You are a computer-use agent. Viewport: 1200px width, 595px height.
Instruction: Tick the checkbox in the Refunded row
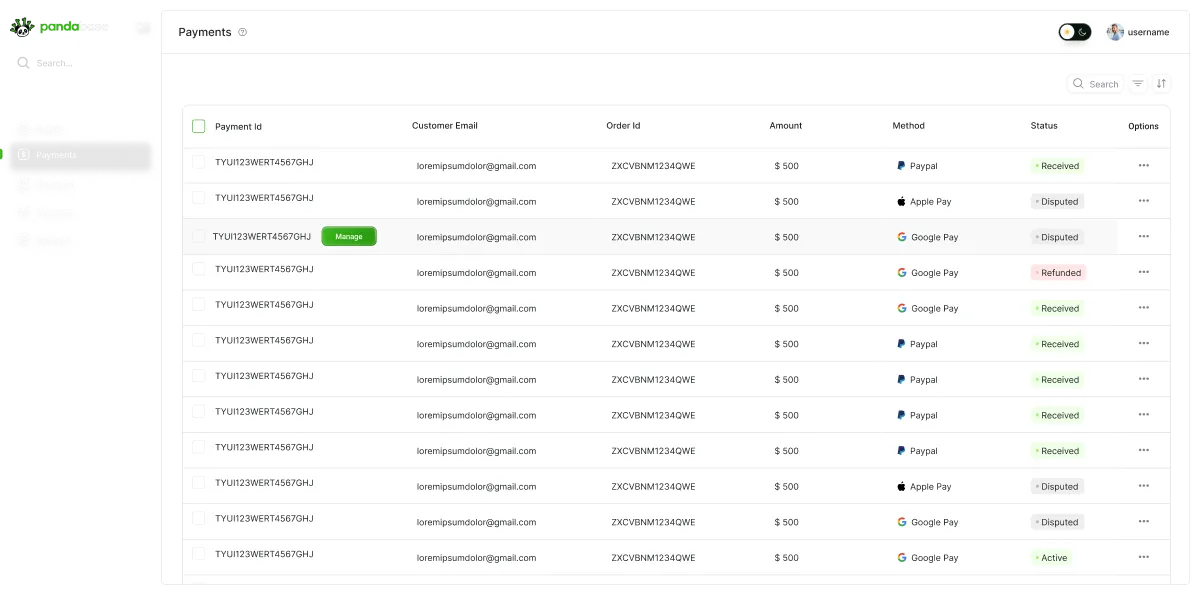click(198, 269)
